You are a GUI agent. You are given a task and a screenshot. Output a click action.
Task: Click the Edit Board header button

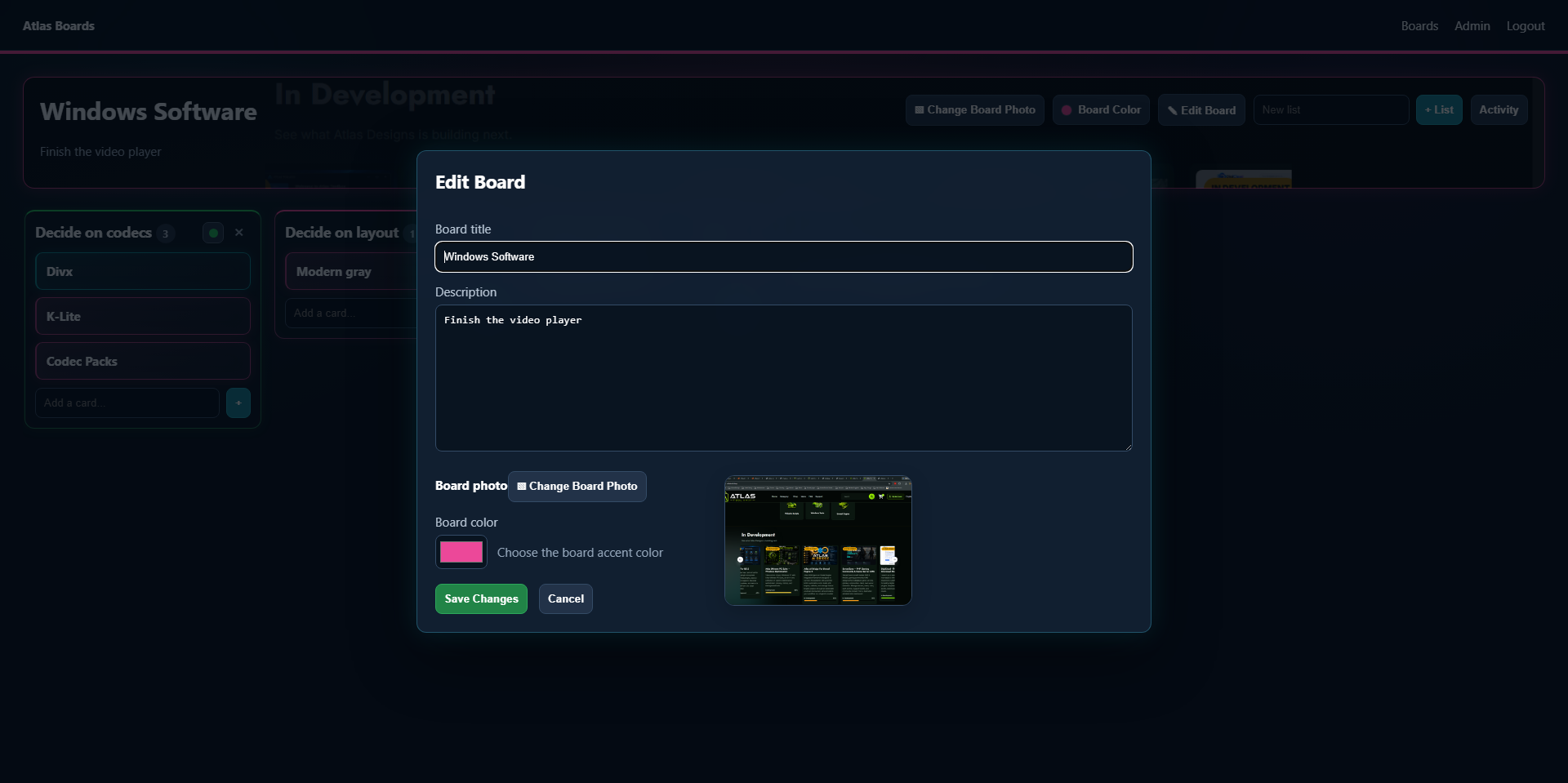click(x=1201, y=110)
